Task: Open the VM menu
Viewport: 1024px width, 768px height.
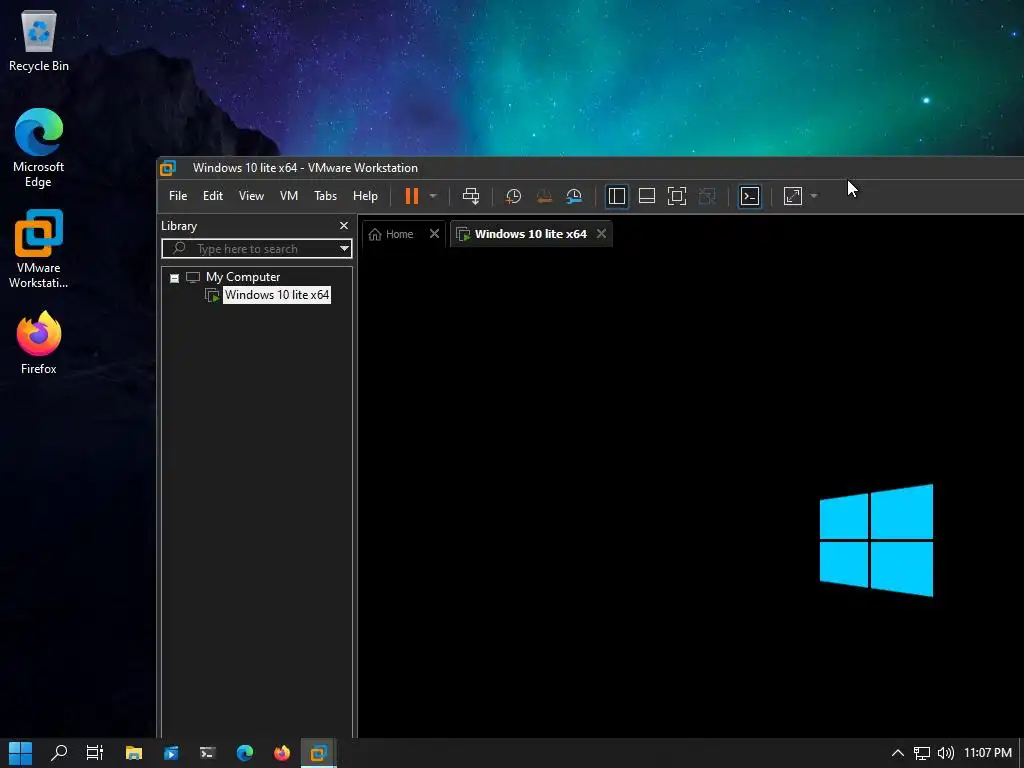Action: (289, 196)
